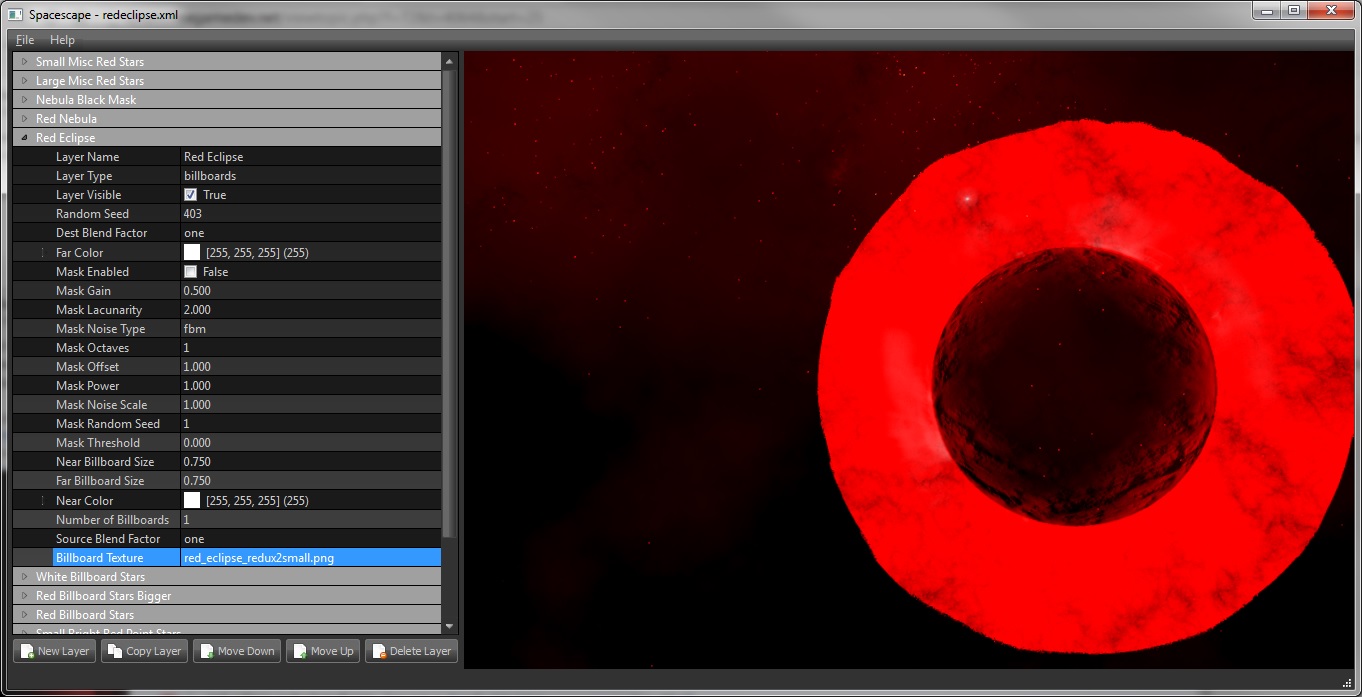
Task: Expand the Nebula Black Mask layer
Action: click(24, 100)
